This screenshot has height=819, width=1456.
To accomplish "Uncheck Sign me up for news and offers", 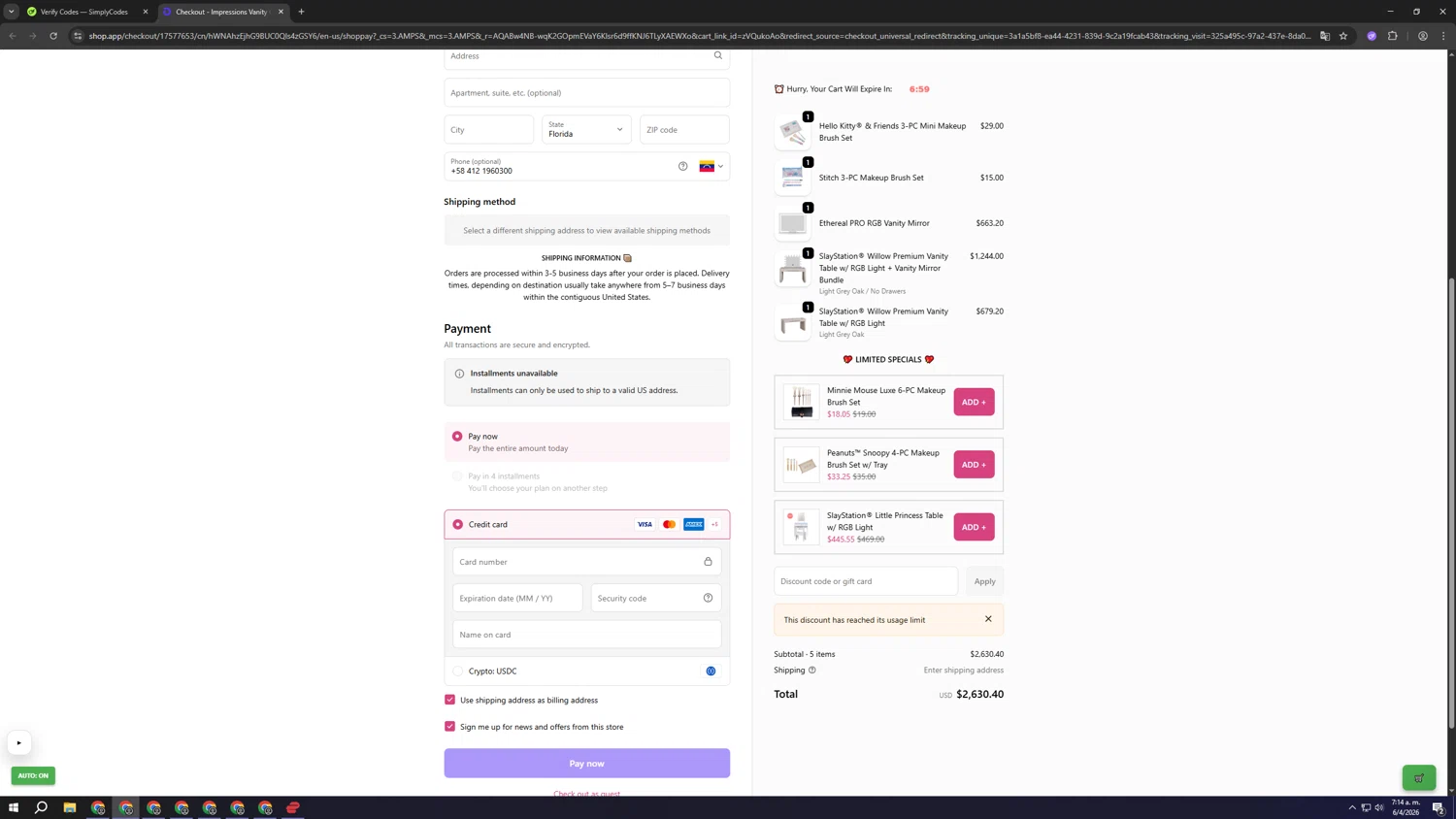I will 449,727.
